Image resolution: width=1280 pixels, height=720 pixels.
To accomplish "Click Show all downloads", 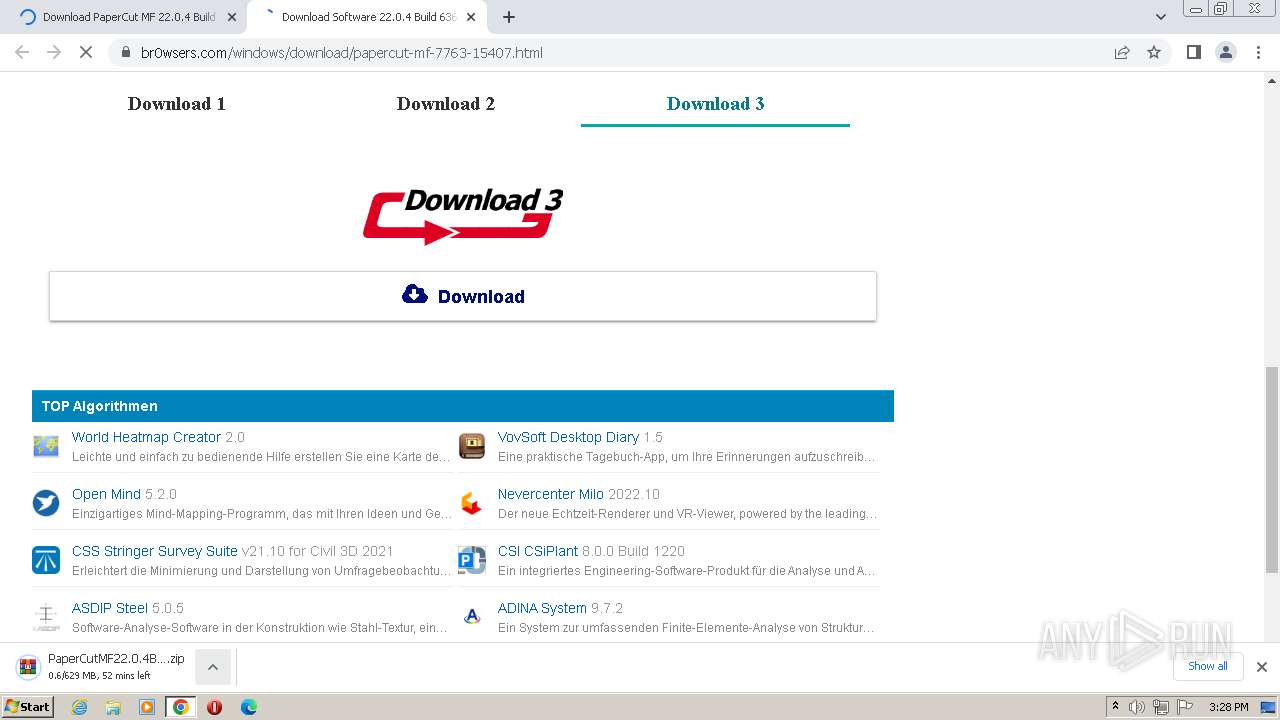I will (1208, 666).
